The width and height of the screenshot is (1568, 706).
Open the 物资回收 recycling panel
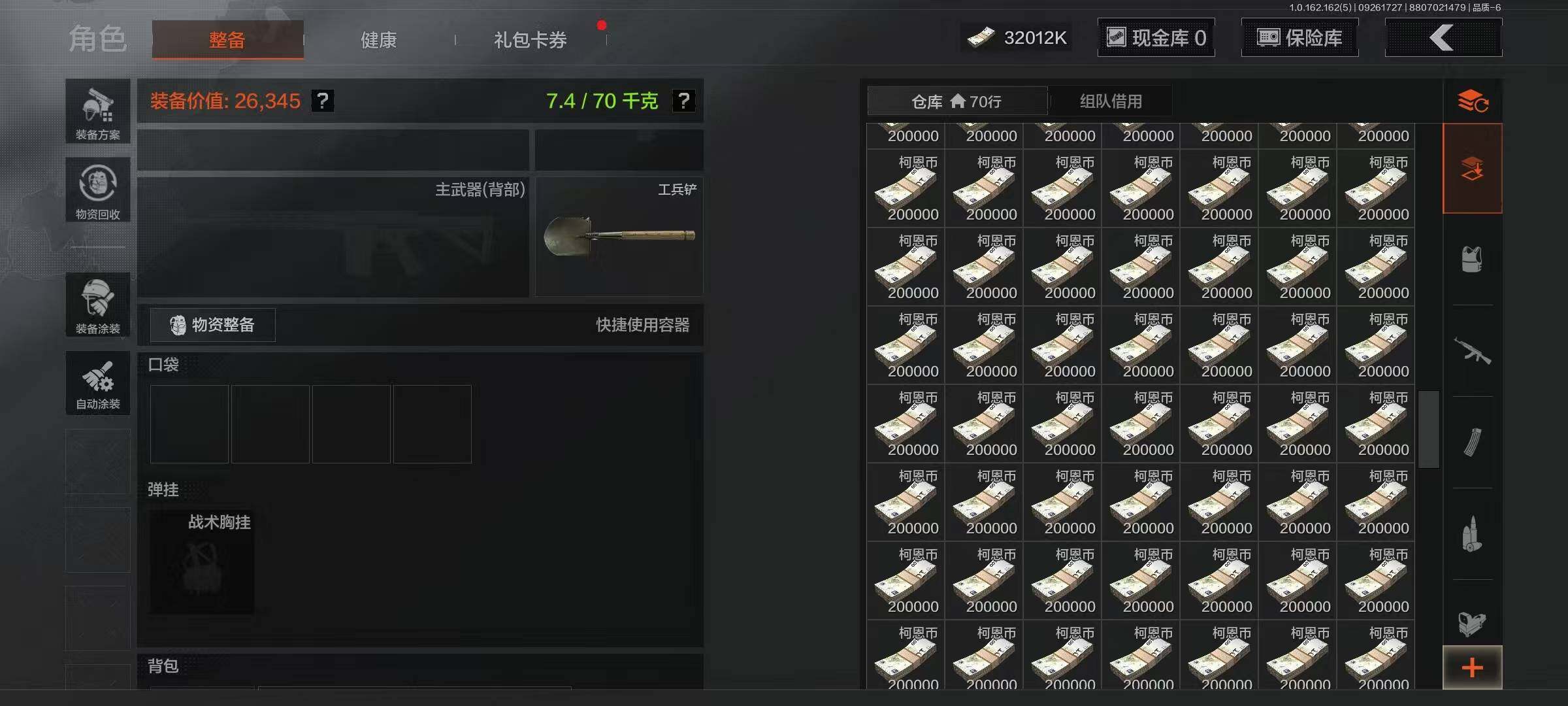click(x=98, y=190)
